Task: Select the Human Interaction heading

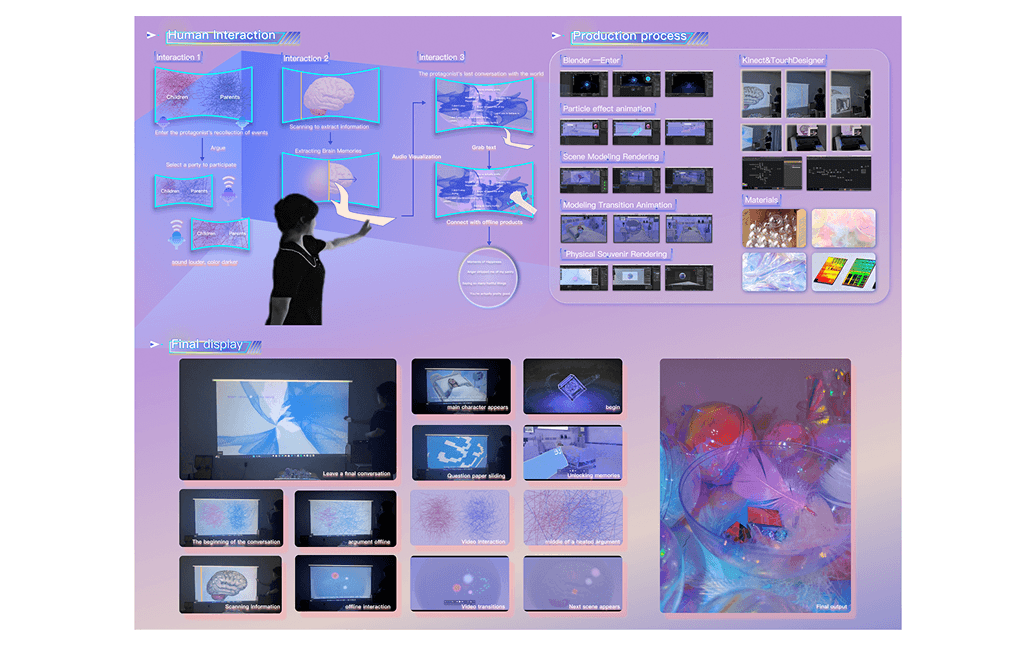Action: coord(221,35)
